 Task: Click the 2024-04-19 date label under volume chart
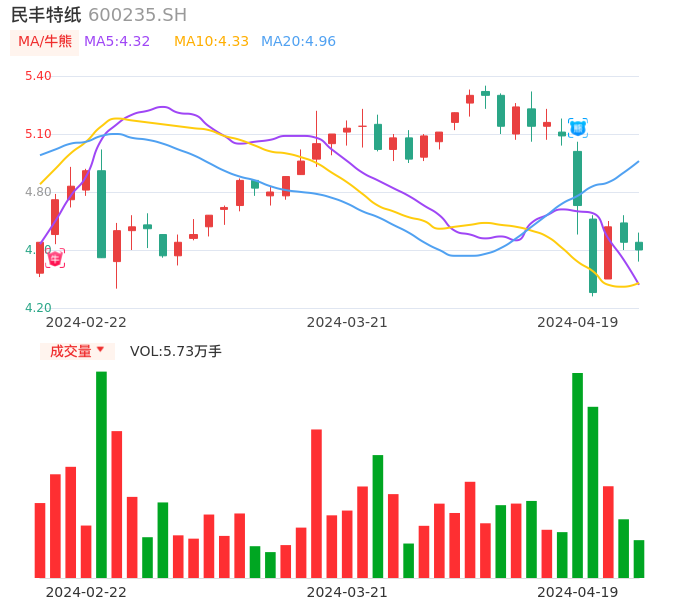click(578, 592)
